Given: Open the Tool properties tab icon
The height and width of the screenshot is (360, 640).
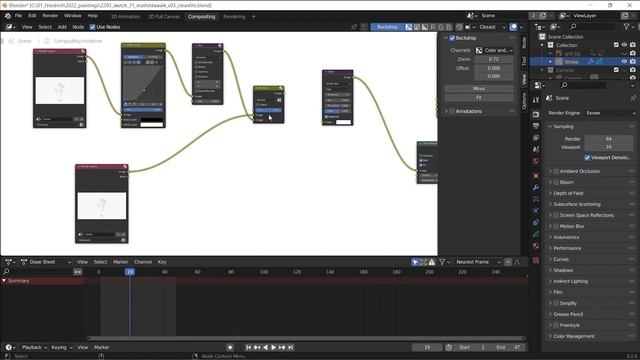Looking at the screenshot, I should pos(536,100).
